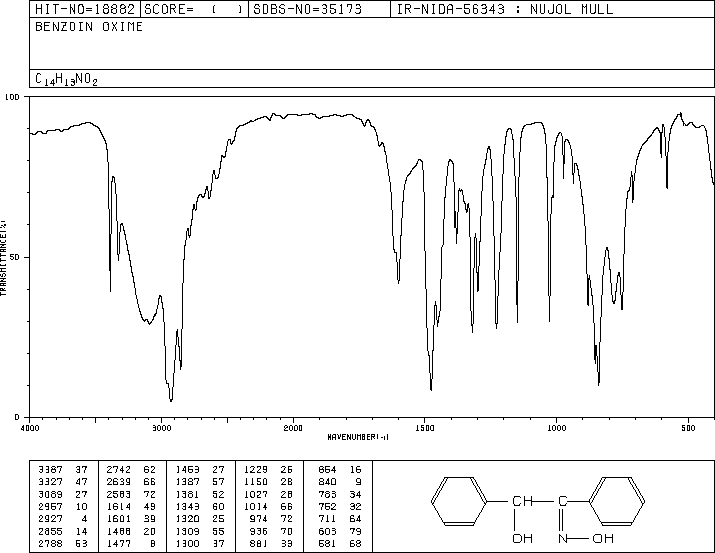Viewport: 715px width, 553px height.
Task: Select the 1300 peak value
Action: coord(187,544)
